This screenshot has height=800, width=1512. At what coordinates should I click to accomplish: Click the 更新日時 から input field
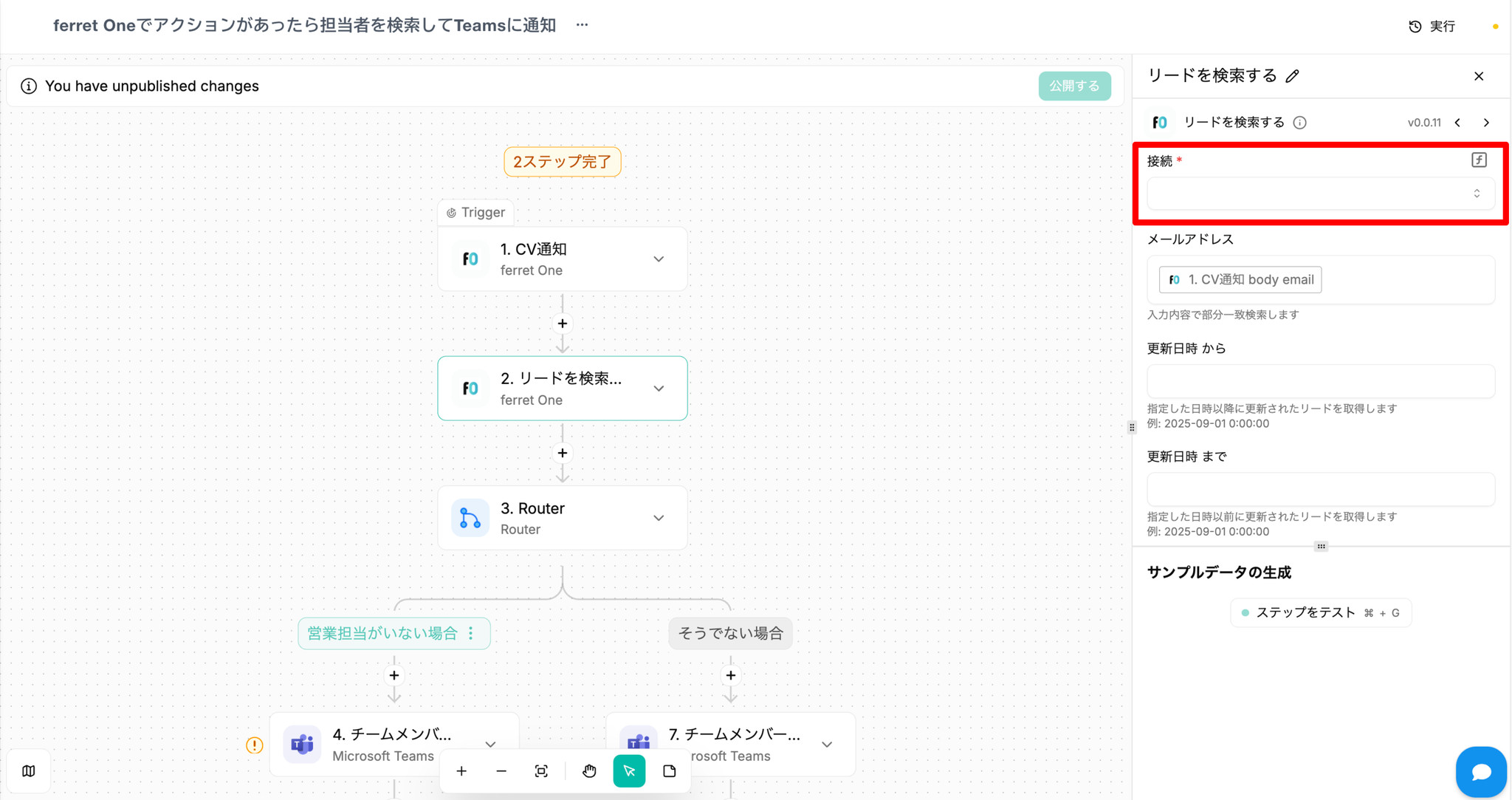pos(1320,381)
